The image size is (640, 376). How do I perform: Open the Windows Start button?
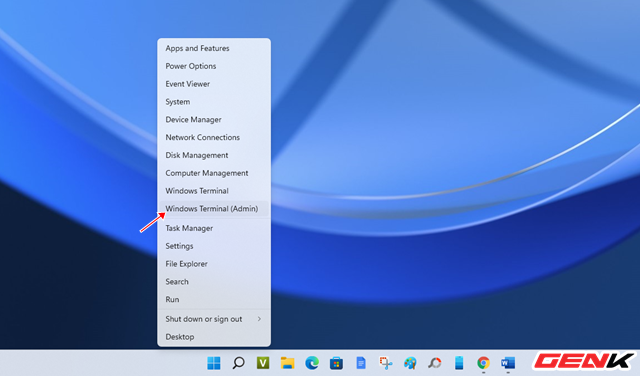pyautogui.click(x=214, y=363)
